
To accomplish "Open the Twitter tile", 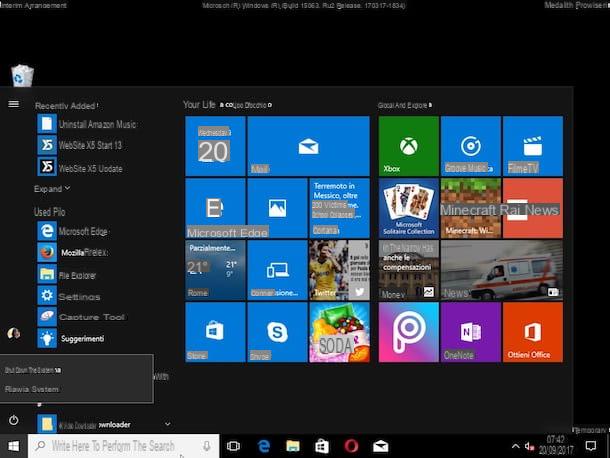I will [x=339, y=270].
